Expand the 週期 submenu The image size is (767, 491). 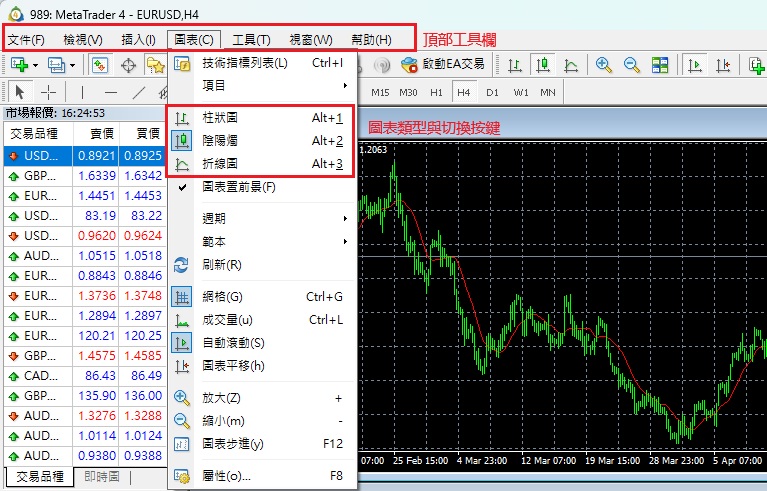pyautogui.click(x=261, y=219)
